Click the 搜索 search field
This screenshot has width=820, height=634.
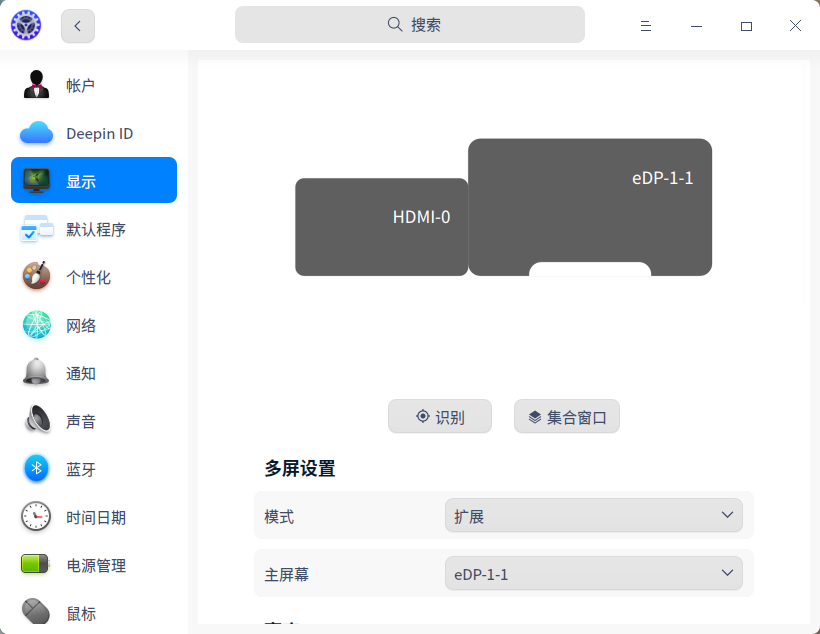[x=409, y=24]
